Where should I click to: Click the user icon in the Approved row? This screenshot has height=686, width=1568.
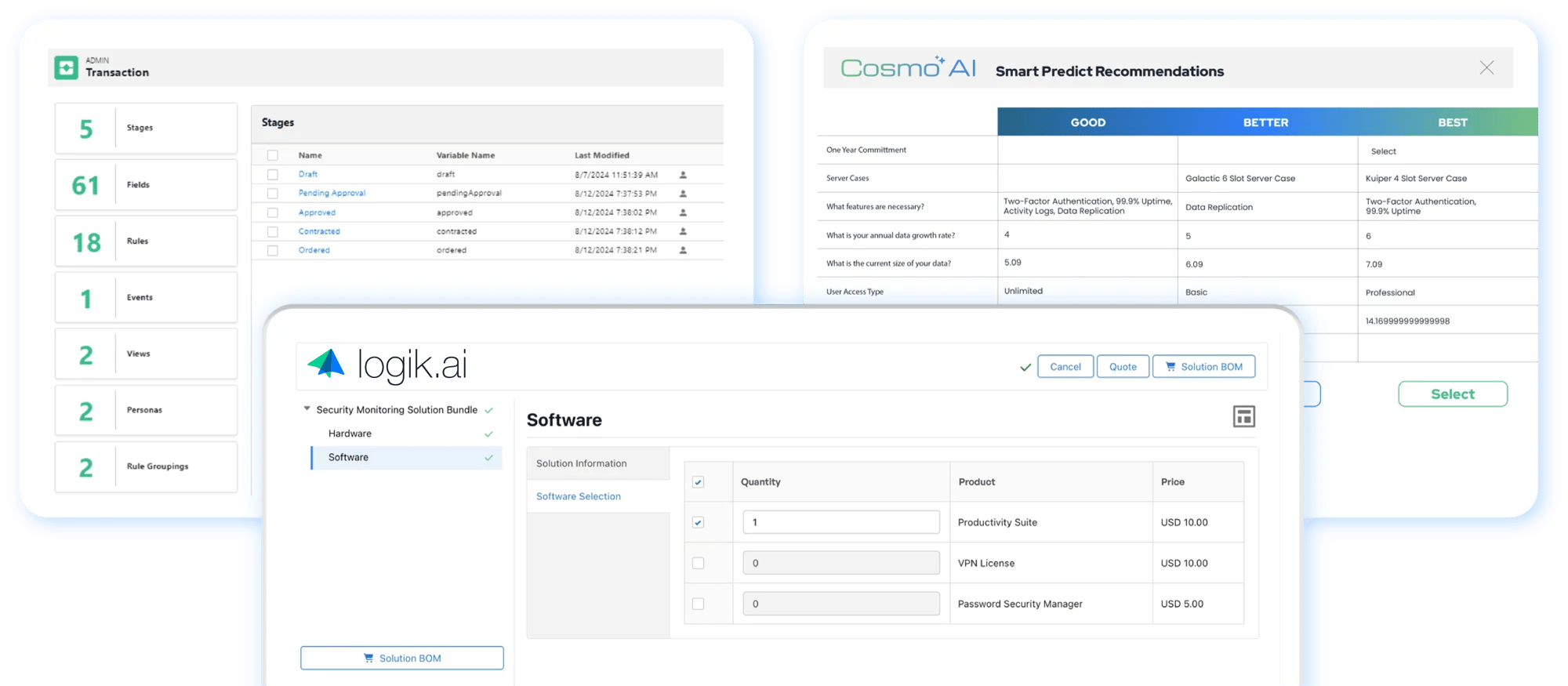pos(683,212)
